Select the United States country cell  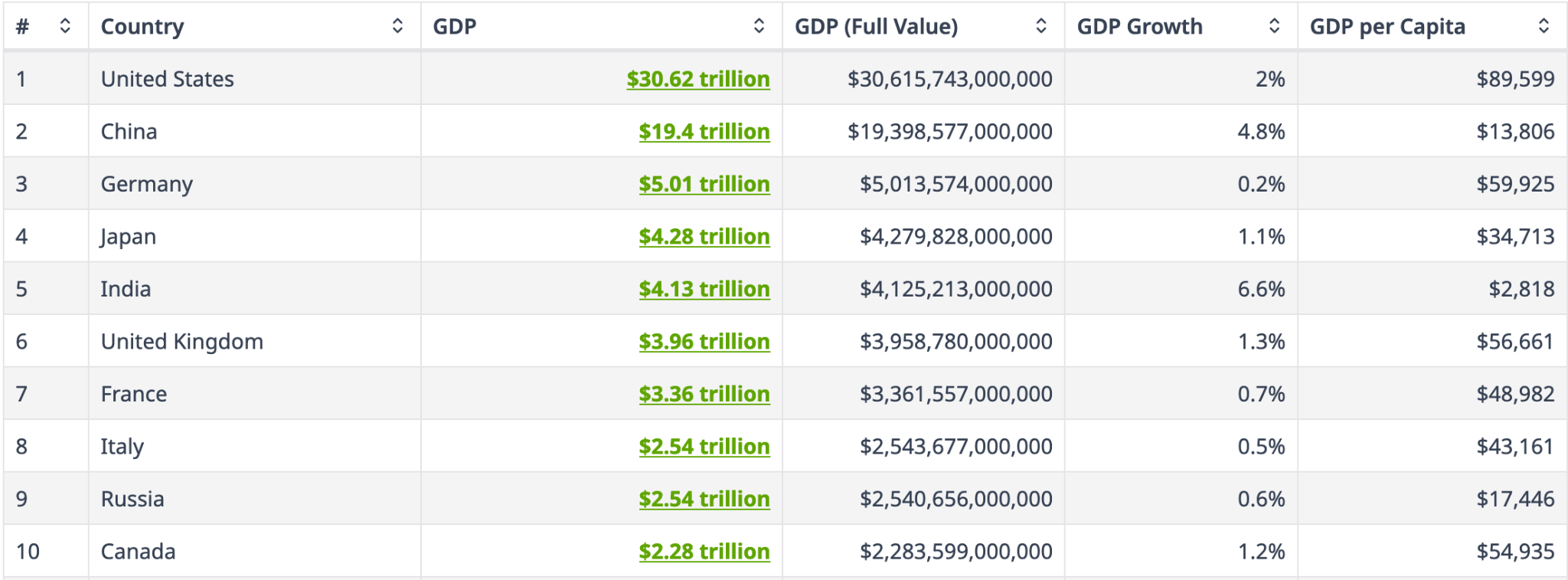[167, 79]
